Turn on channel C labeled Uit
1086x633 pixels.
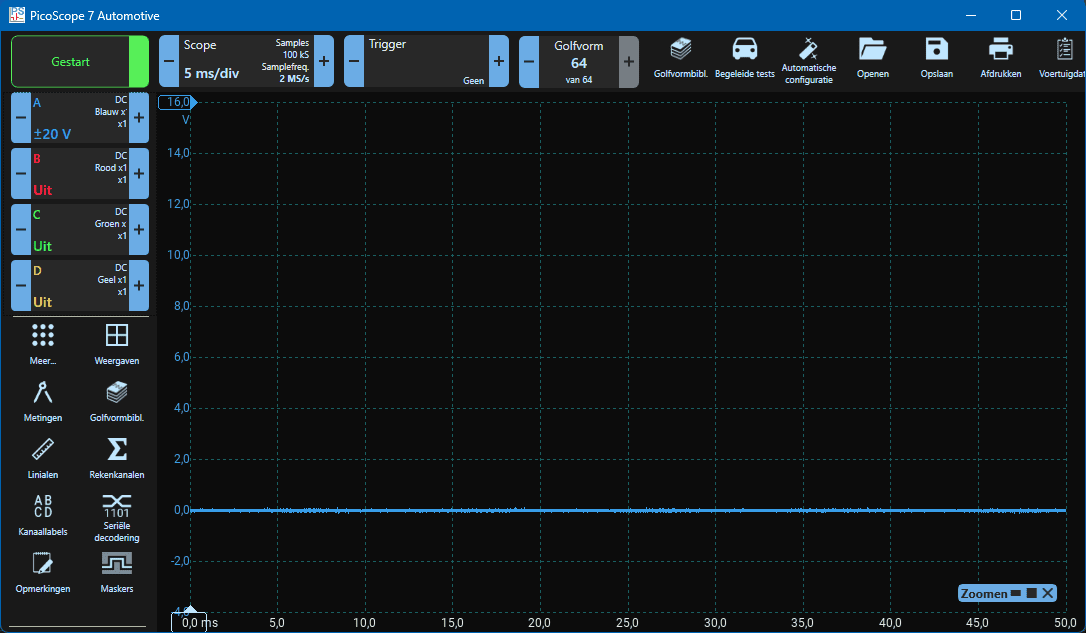pyautogui.click(x=79, y=230)
